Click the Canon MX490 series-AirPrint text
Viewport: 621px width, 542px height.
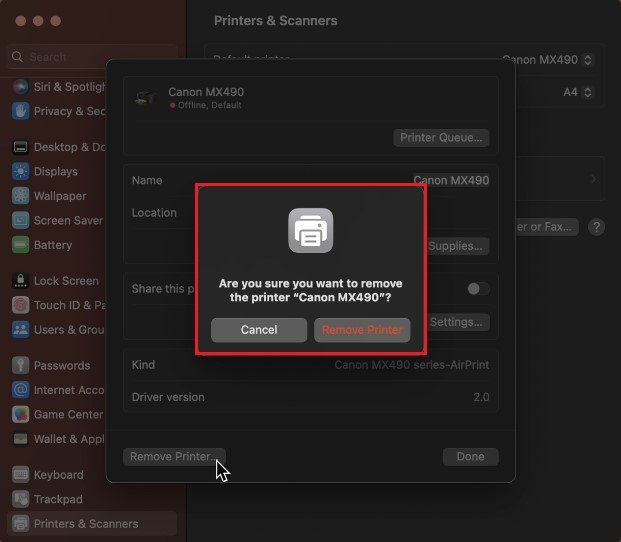[x=412, y=365]
